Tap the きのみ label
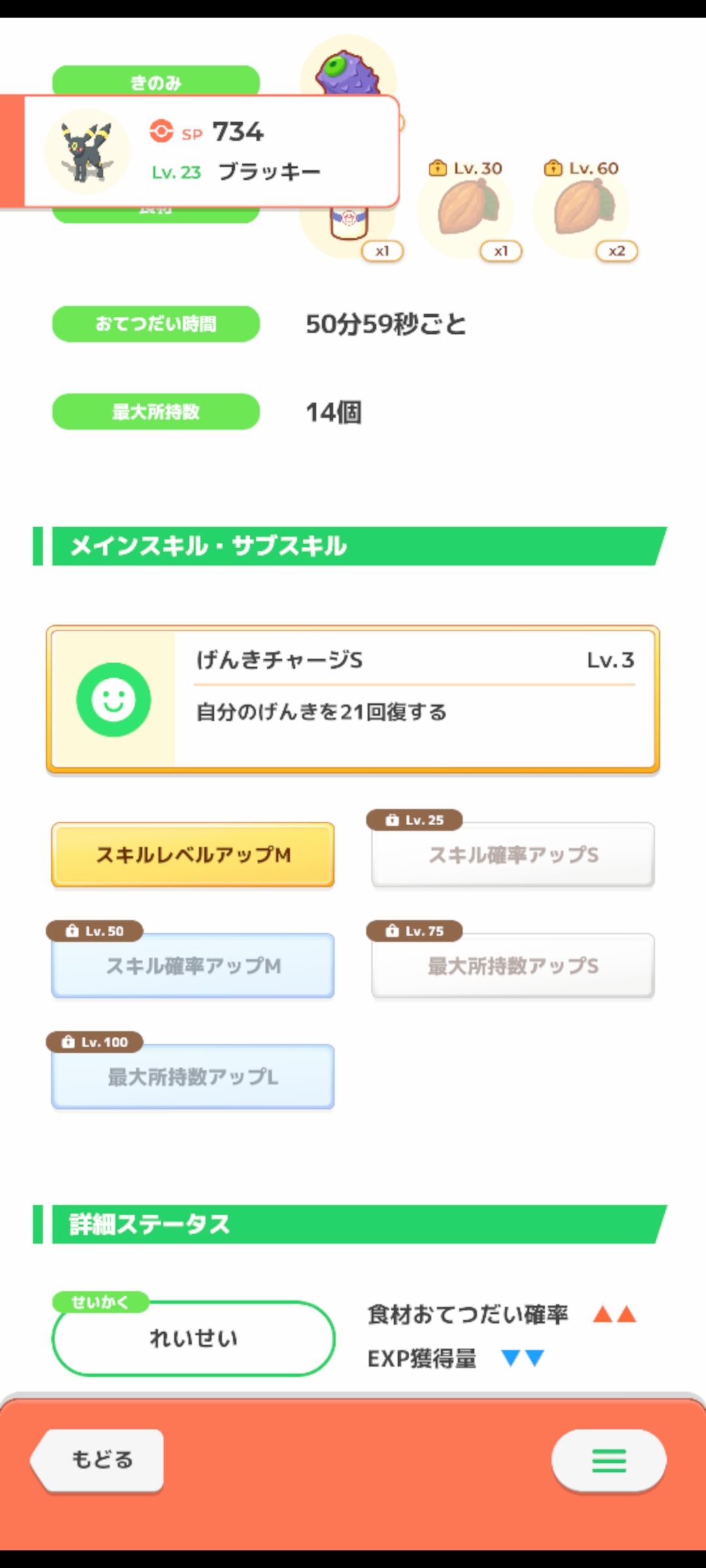706x1568 pixels. (x=156, y=82)
